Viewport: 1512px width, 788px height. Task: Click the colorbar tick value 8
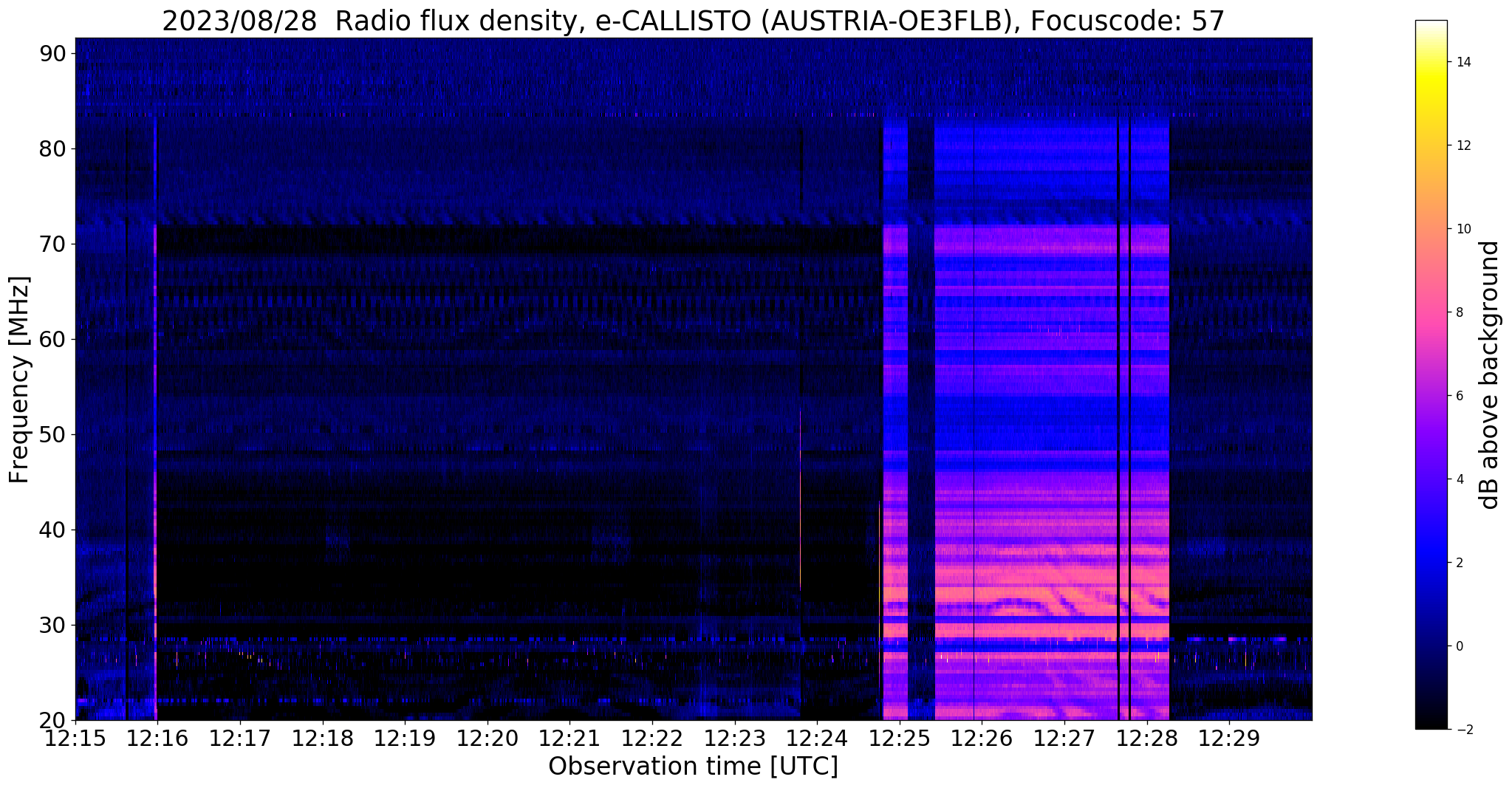point(1459,312)
